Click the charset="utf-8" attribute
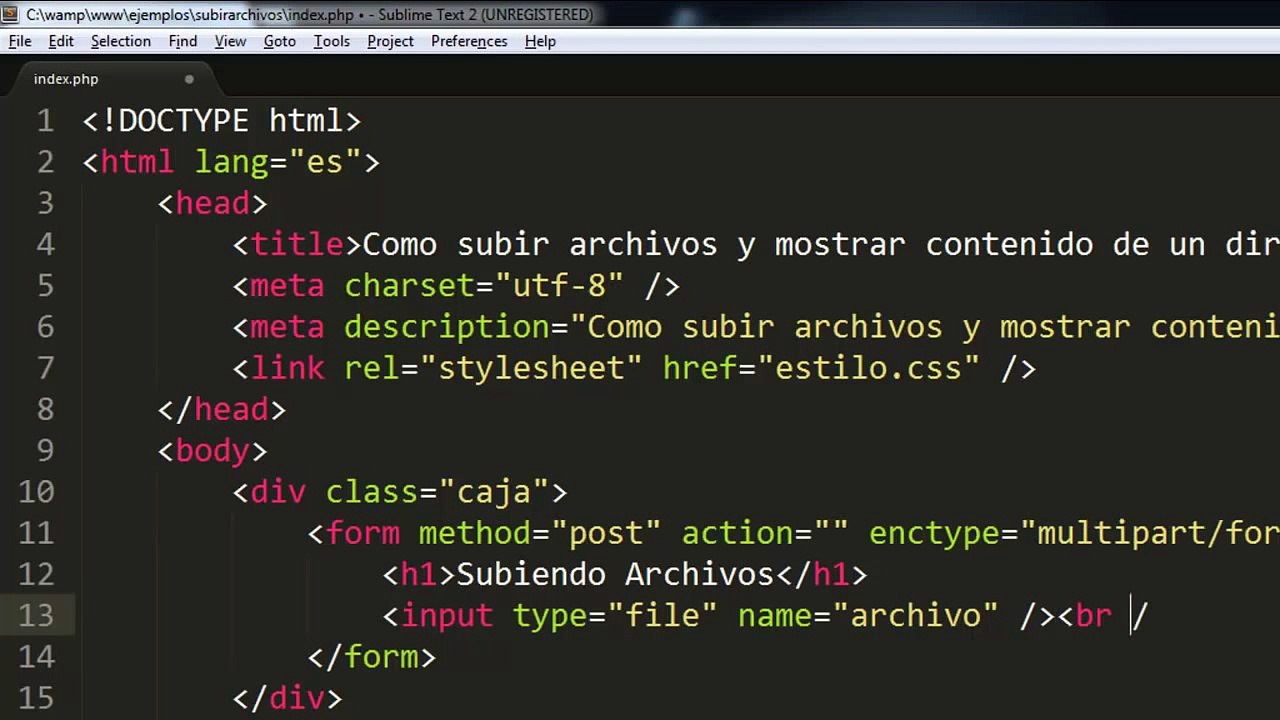 click(484, 286)
